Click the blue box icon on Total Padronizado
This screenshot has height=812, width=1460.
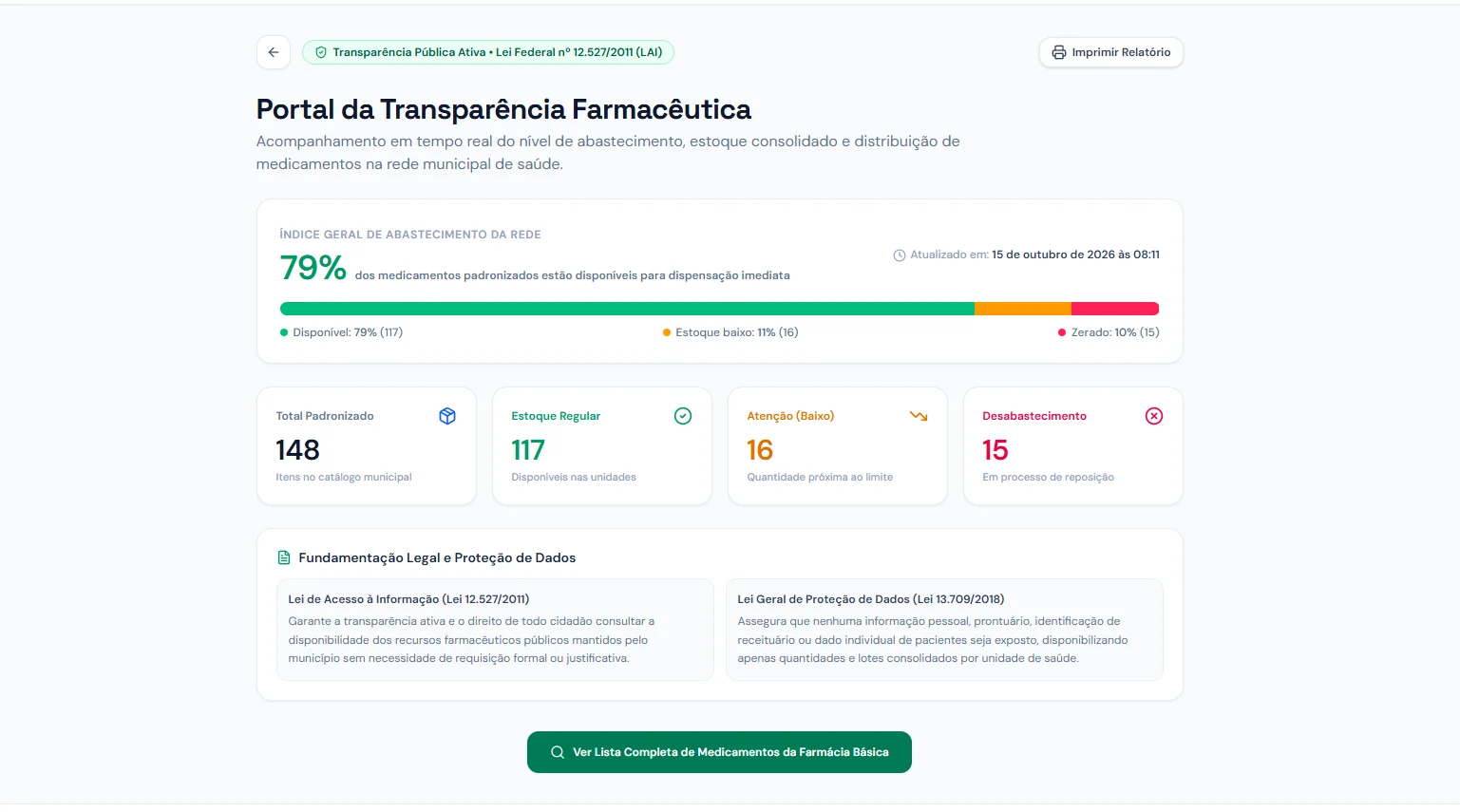(447, 416)
